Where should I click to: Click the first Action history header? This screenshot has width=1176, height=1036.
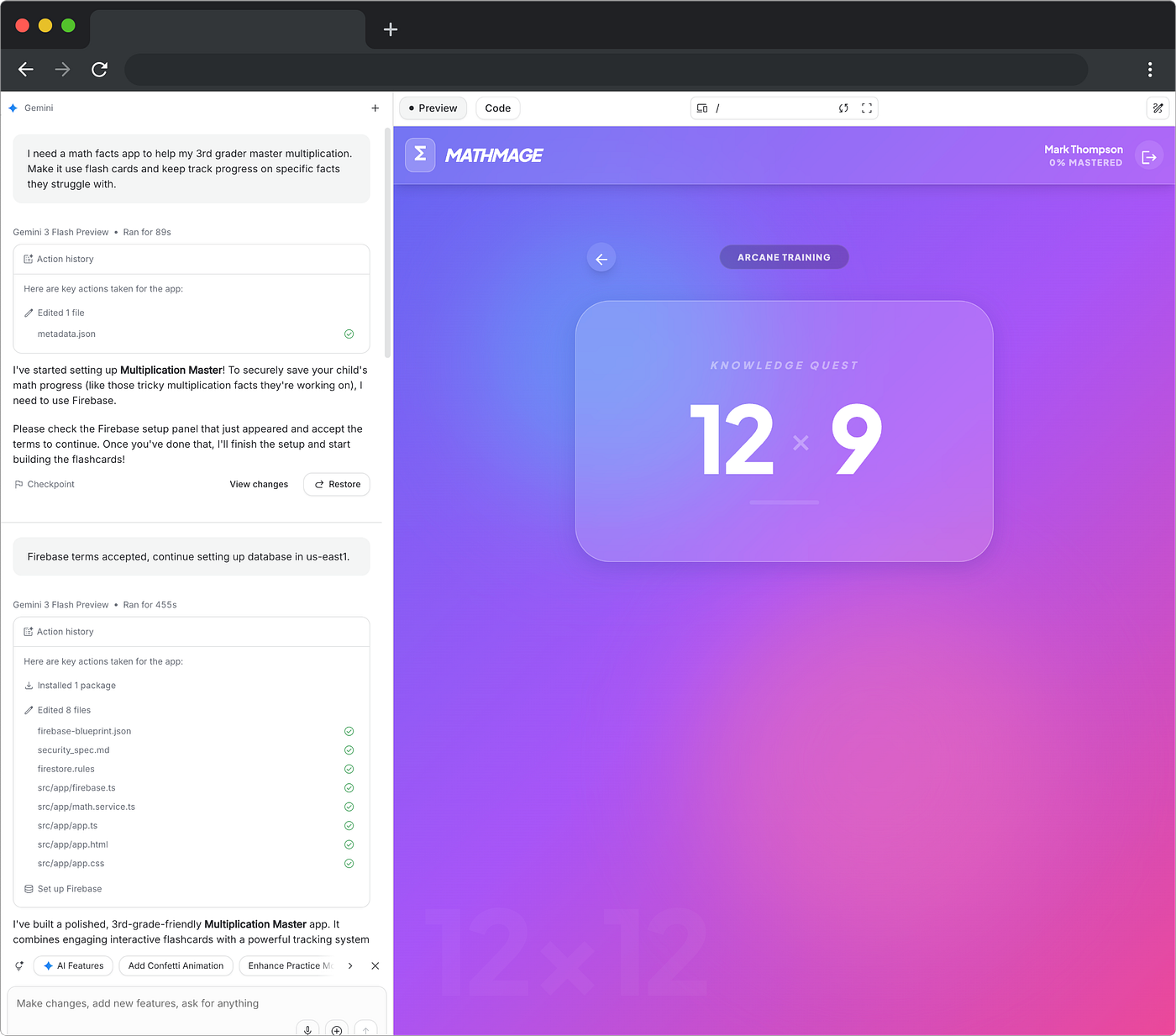(x=192, y=260)
